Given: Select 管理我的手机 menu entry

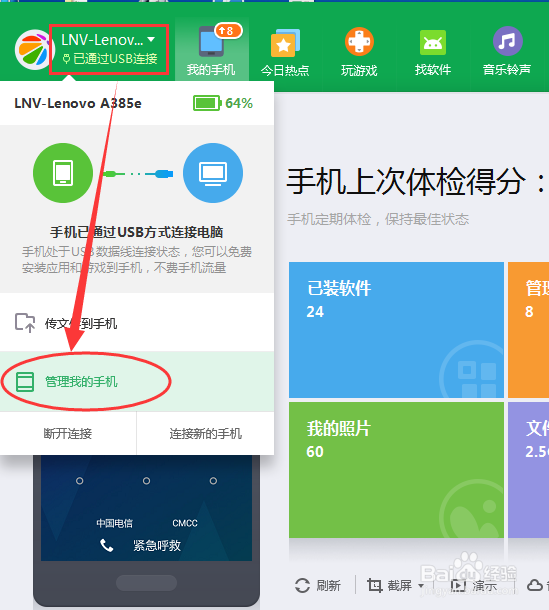Looking at the screenshot, I should pyautogui.click(x=137, y=381).
